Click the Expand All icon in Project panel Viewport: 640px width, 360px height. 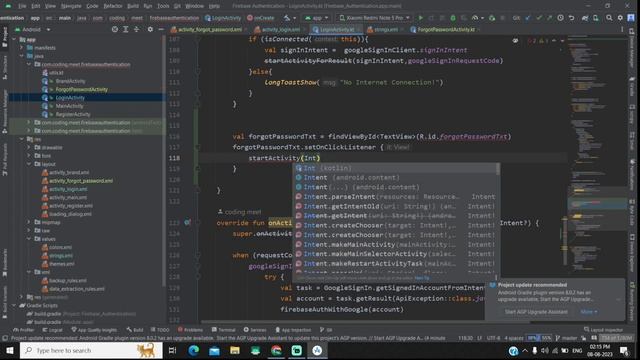(x=125, y=29)
